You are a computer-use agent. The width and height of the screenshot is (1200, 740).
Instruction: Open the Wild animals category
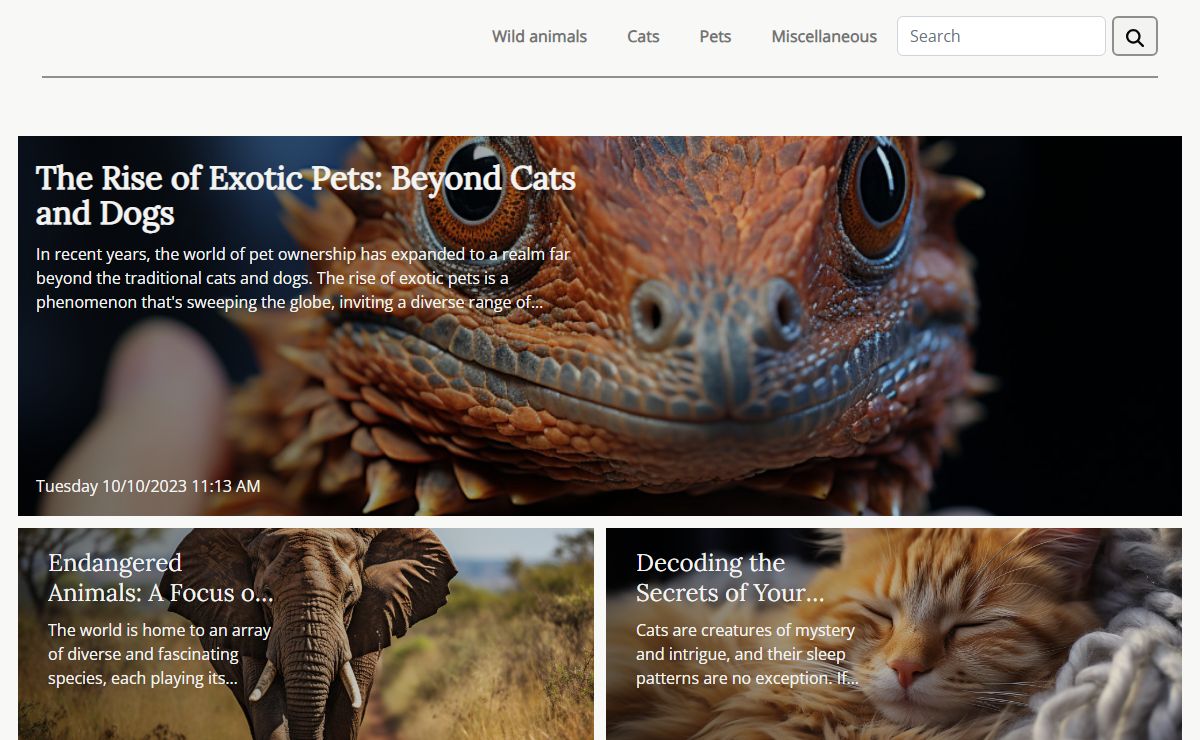click(539, 36)
